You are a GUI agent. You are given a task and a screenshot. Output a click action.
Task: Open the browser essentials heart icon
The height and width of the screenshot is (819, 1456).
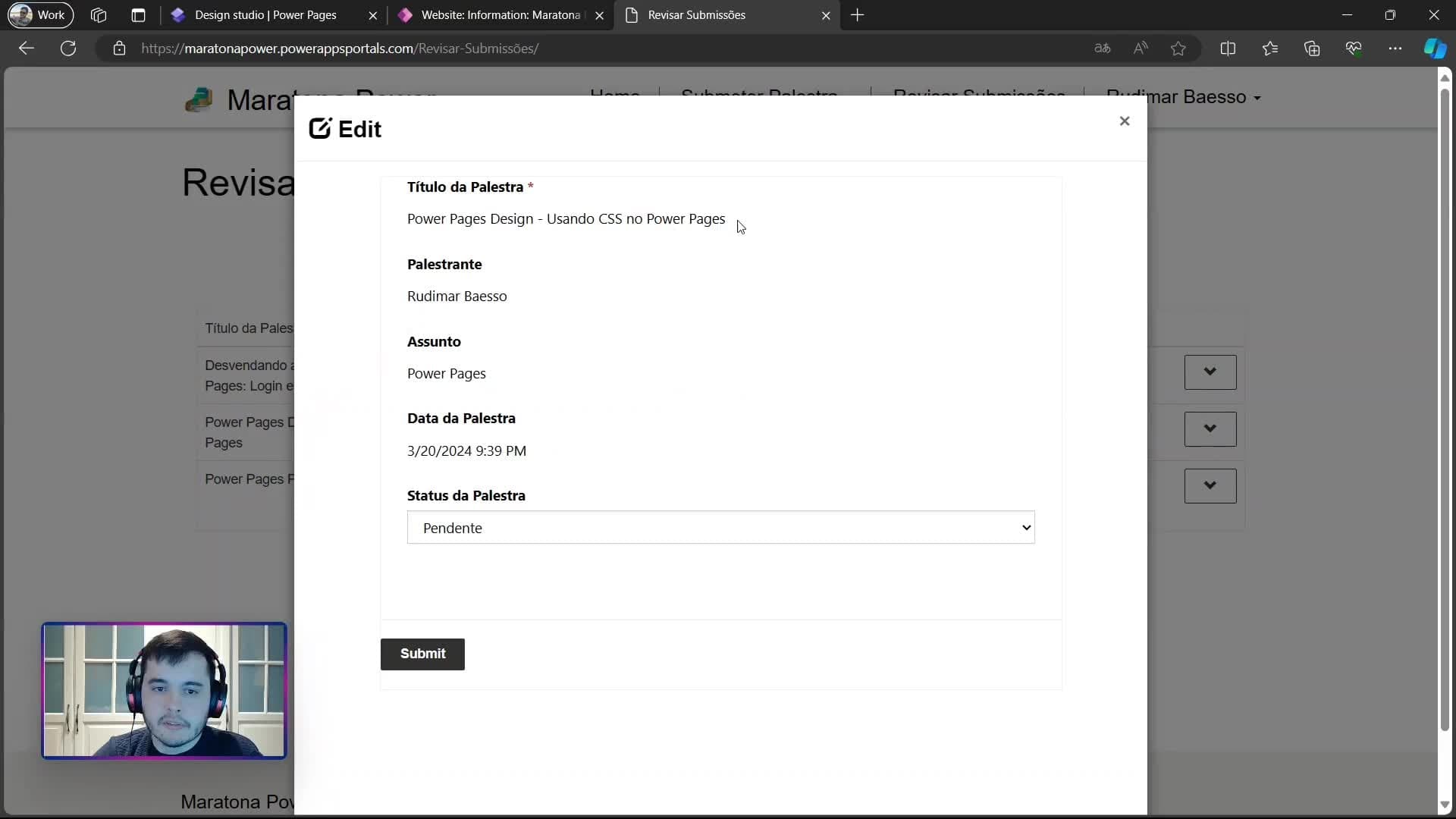pos(1354,49)
